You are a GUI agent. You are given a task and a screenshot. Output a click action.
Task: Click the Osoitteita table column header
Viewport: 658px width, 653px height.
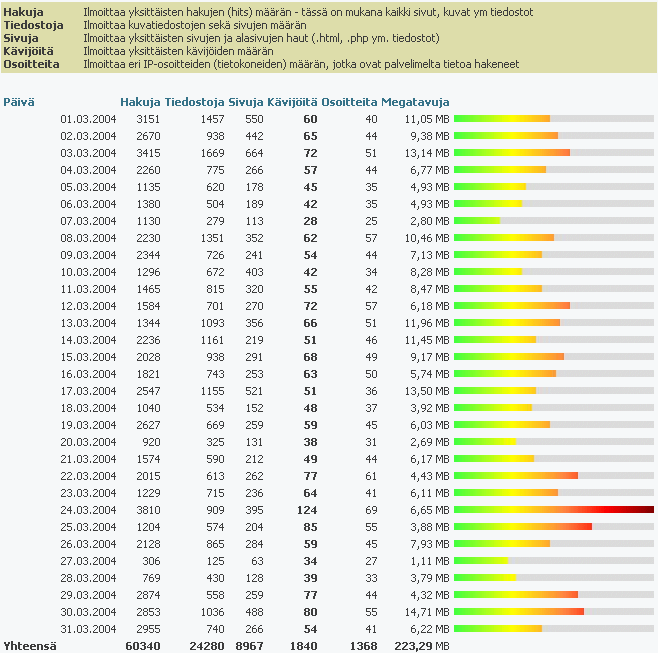(x=349, y=102)
